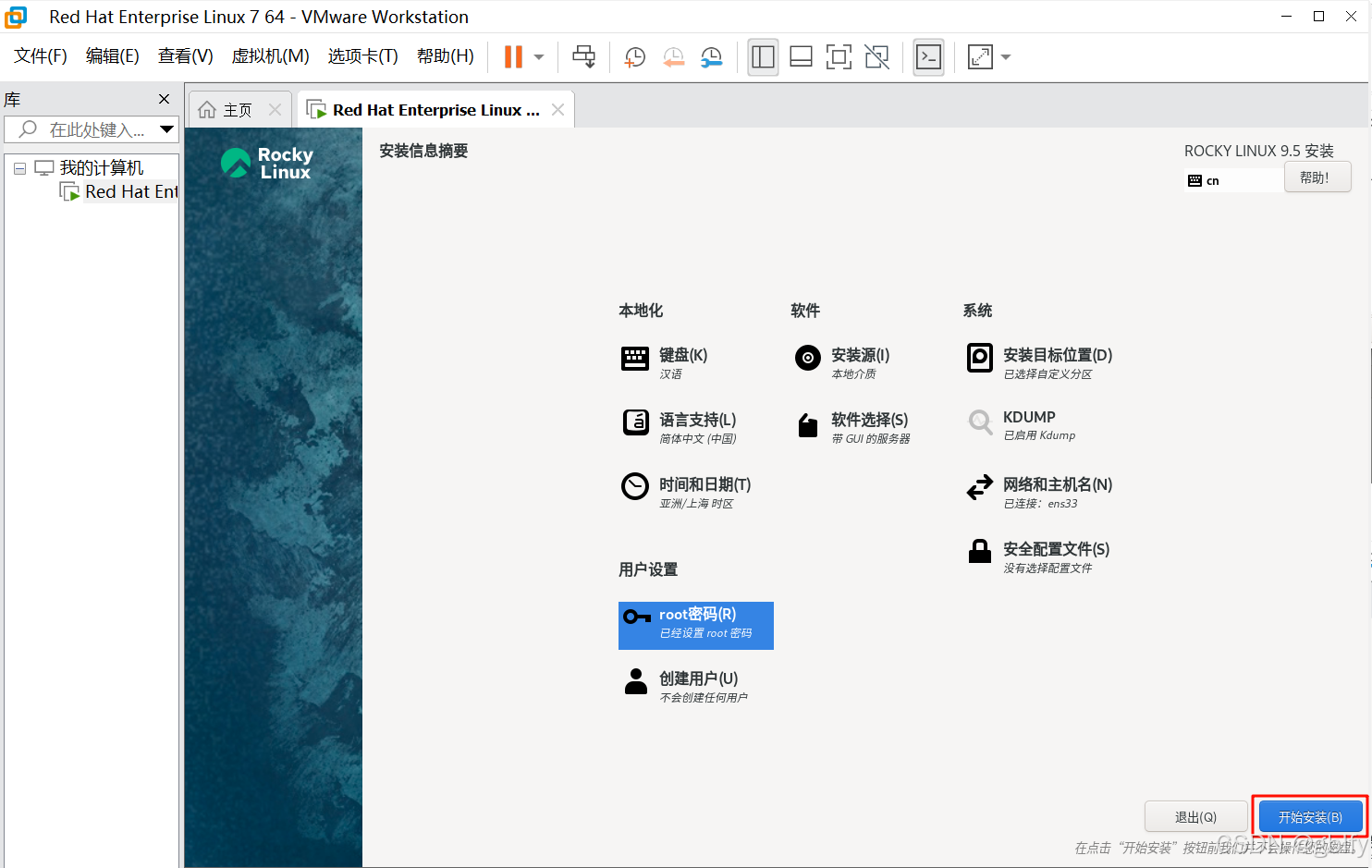1372x868 pixels.
Task: Minimize the VMware Workstation window
Action: click(x=1286, y=17)
